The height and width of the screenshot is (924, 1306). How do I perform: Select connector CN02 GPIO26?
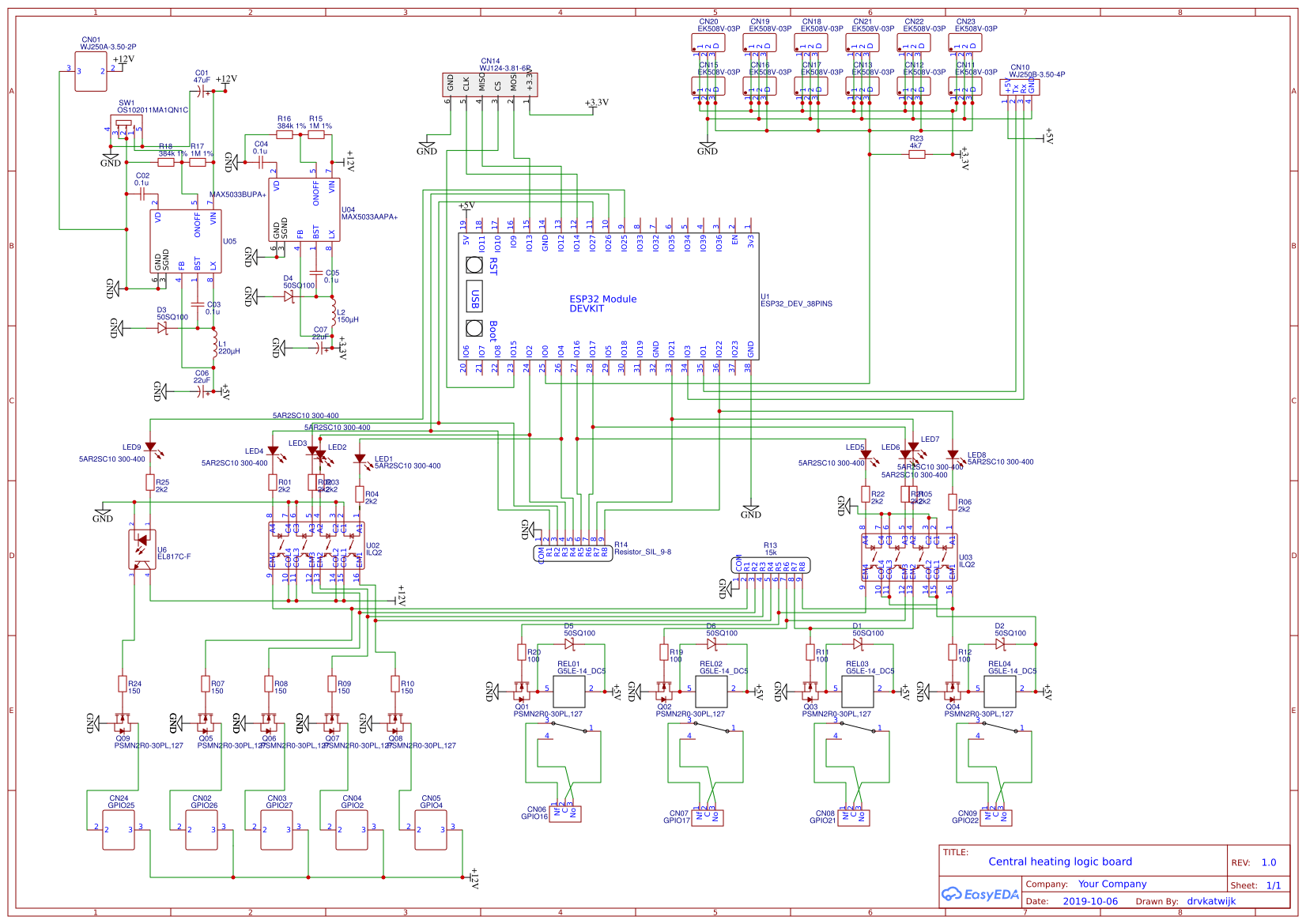202,830
